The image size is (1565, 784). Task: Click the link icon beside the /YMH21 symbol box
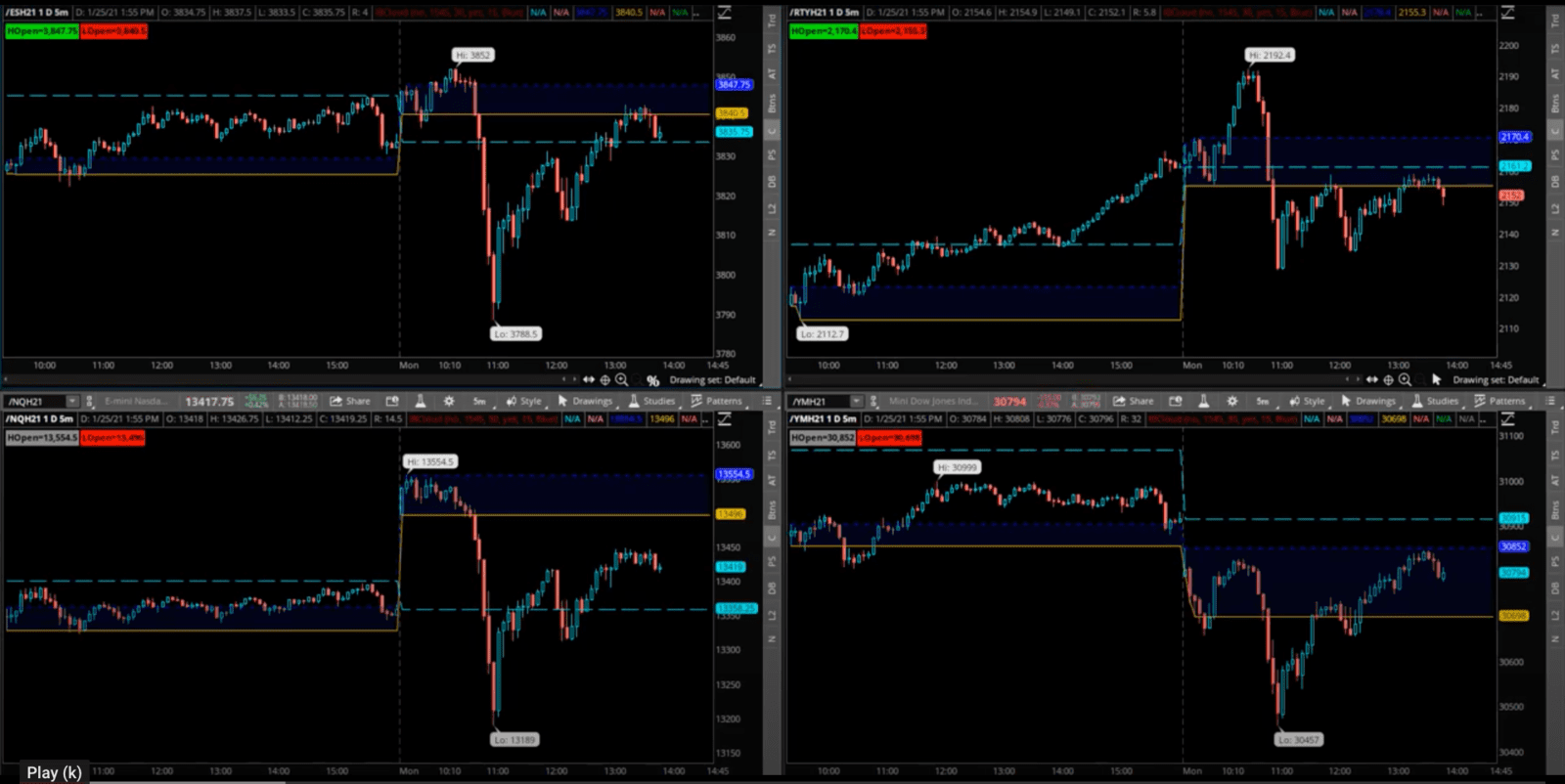tap(873, 401)
